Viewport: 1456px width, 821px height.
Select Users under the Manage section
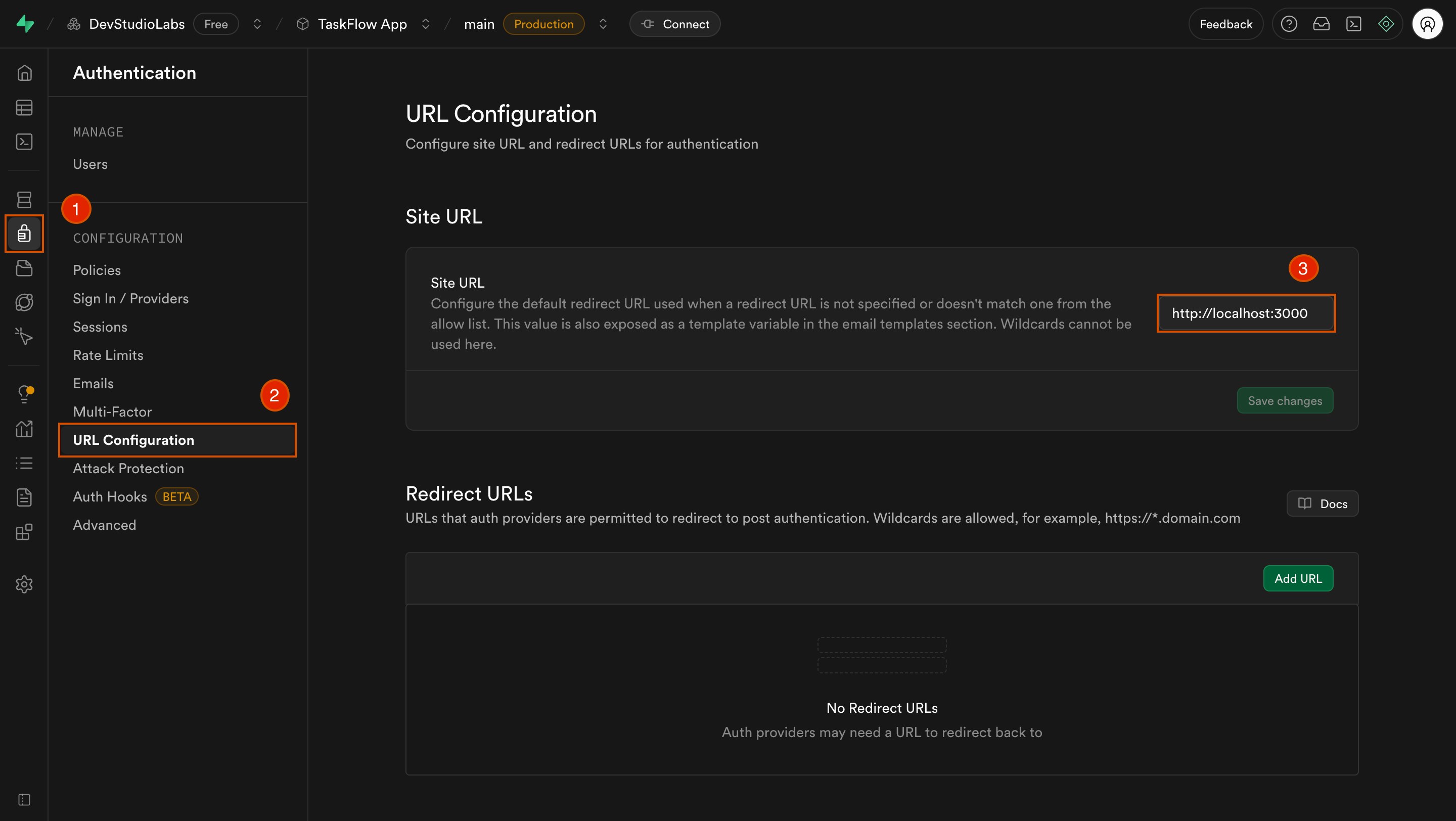[90, 164]
